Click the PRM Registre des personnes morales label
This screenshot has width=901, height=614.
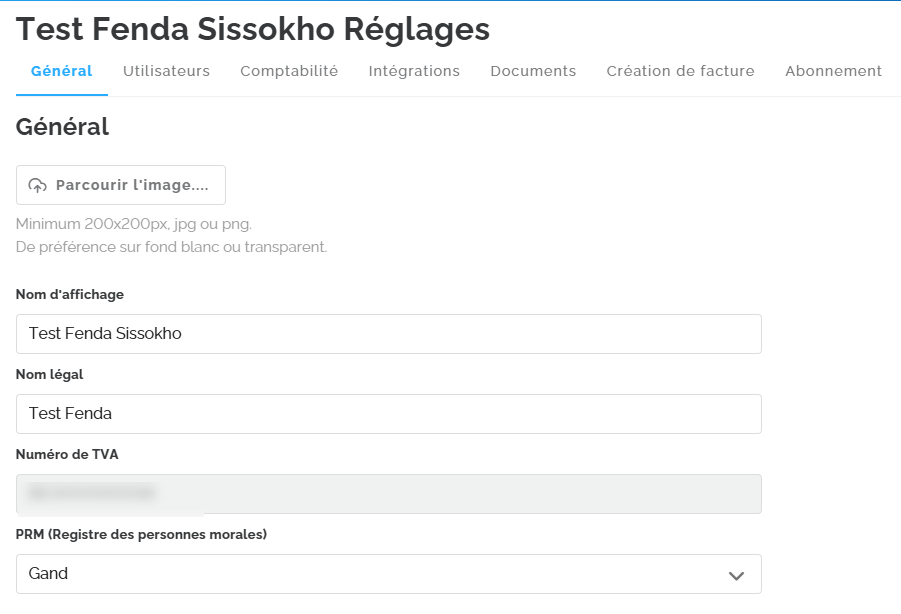click(141, 534)
